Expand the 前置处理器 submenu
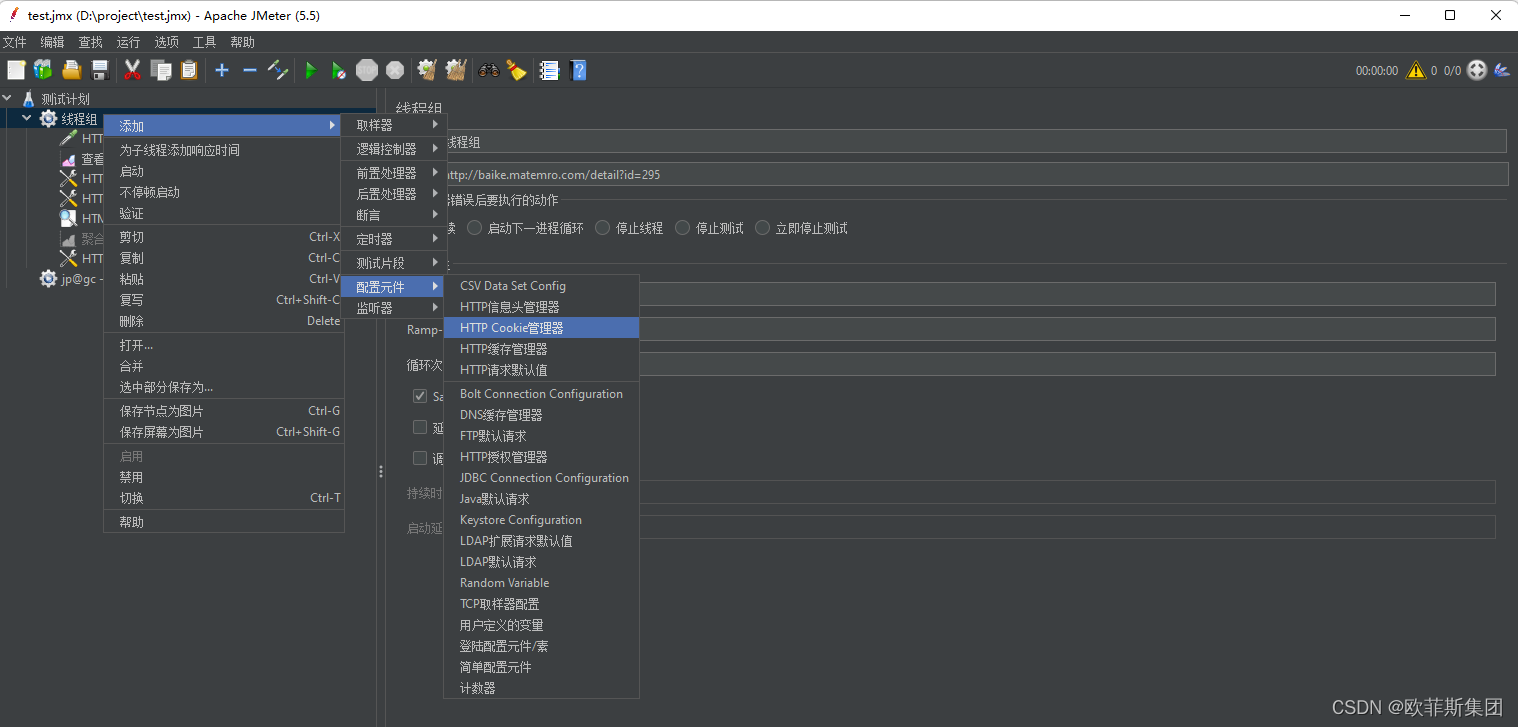Viewport: 1518px width, 727px height. point(392,173)
